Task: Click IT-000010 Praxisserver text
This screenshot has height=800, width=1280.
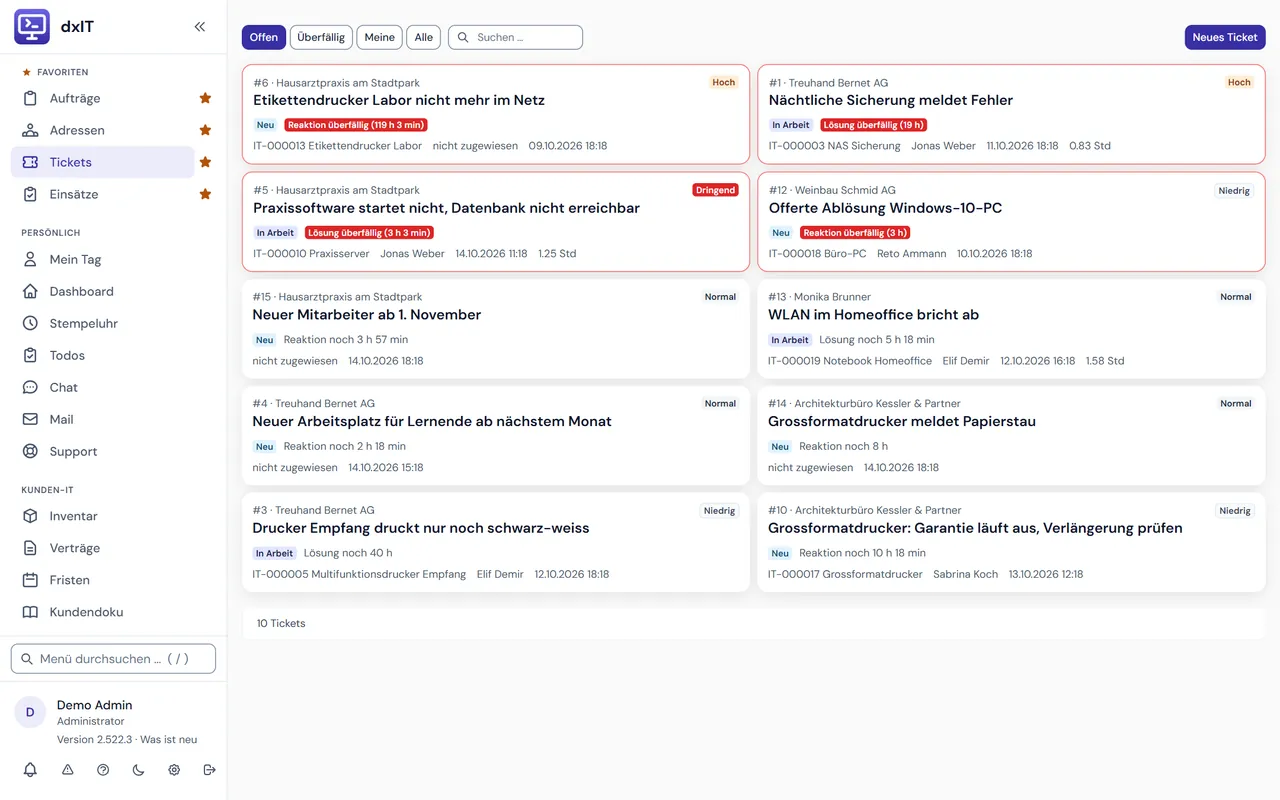Action: click(311, 254)
